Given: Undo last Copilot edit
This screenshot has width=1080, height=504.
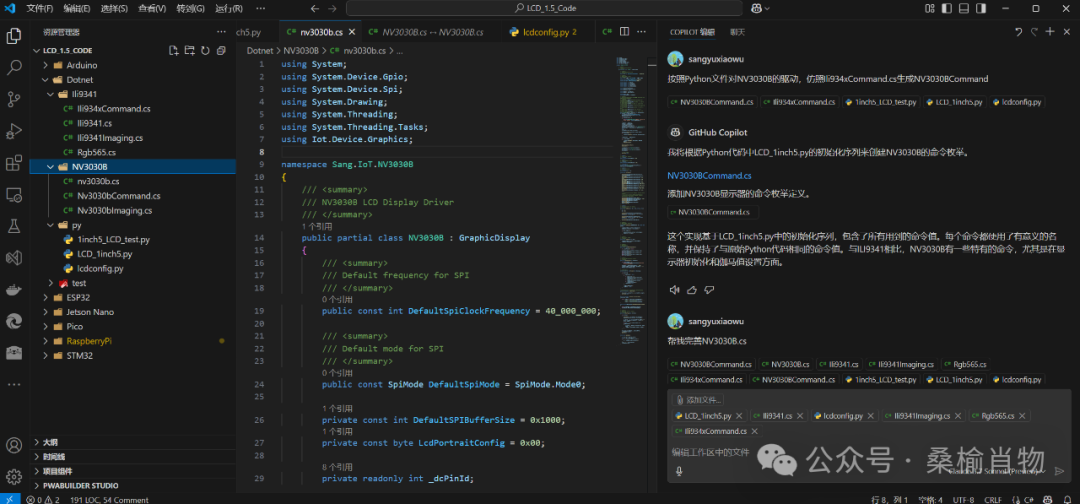Looking at the screenshot, I should (x=1019, y=32).
